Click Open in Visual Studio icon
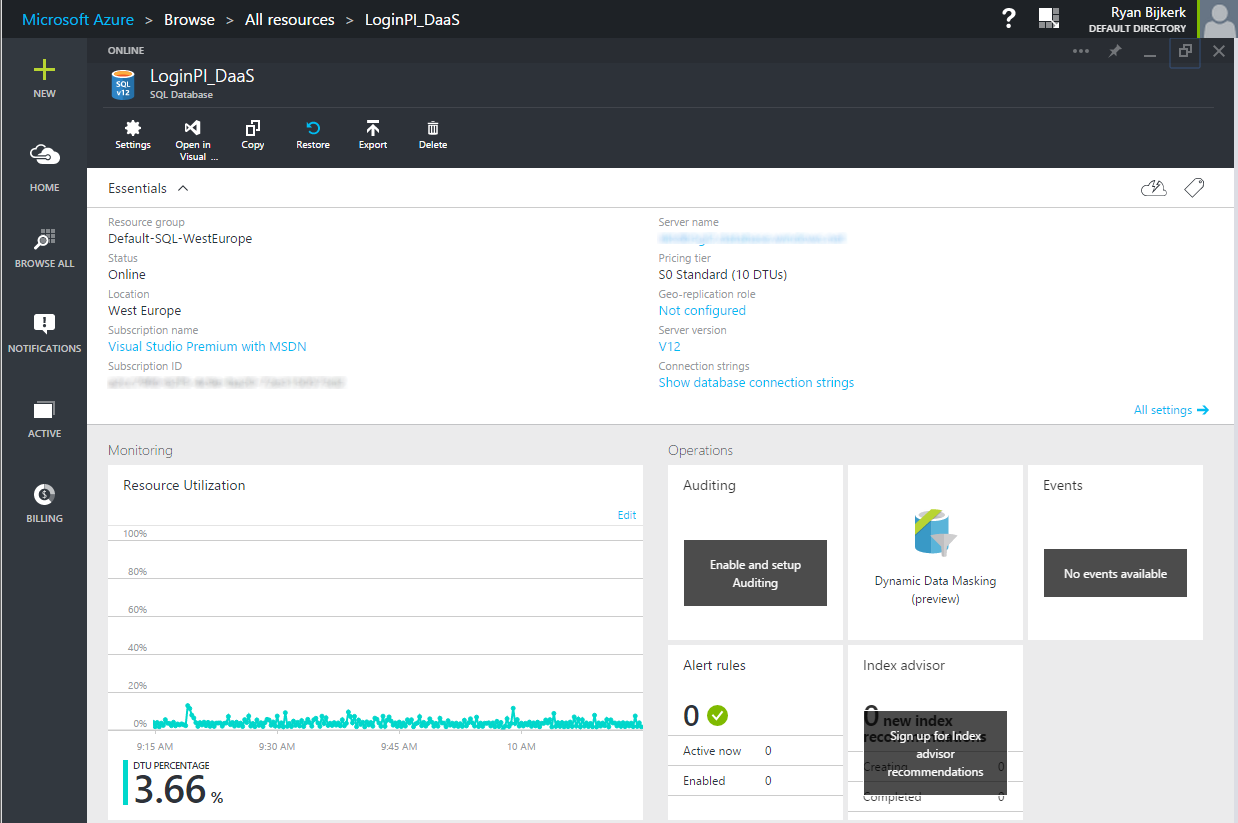This screenshot has height=823, width=1238. (x=193, y=128)
